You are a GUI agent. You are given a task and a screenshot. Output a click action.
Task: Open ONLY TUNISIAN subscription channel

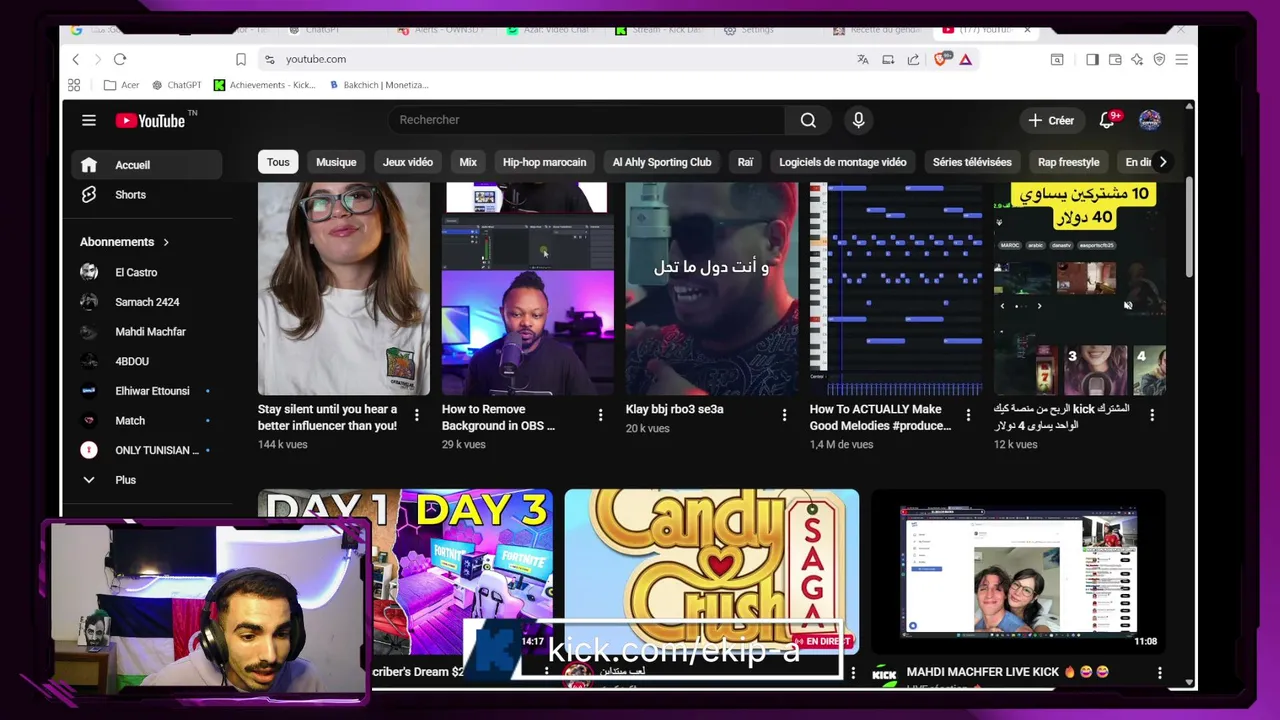[147, 450]
